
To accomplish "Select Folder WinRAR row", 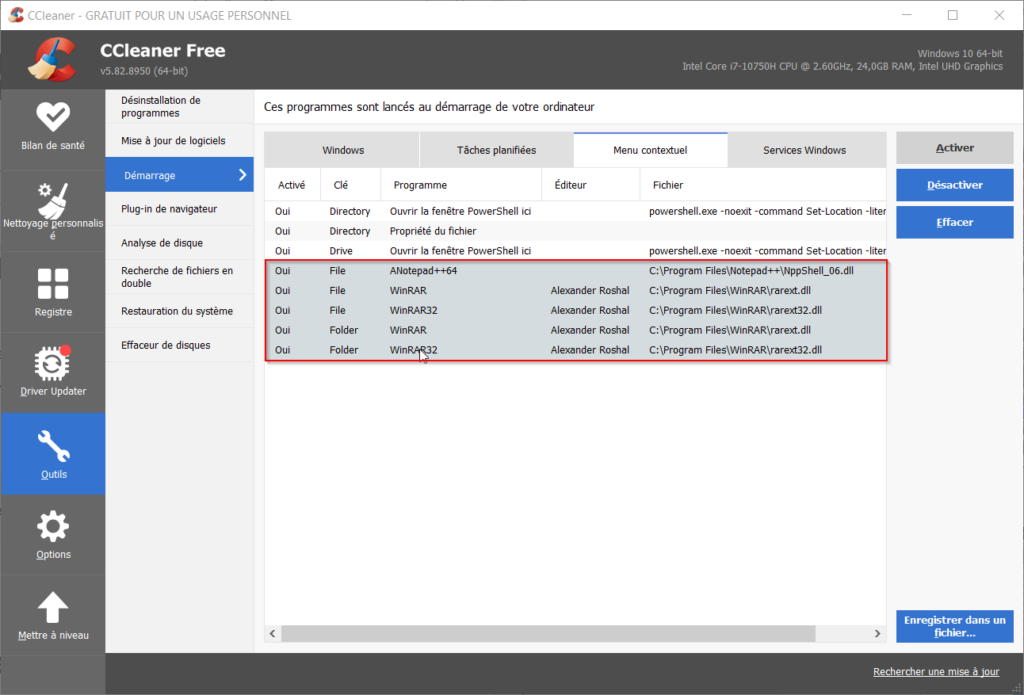I will pos(575,330).
